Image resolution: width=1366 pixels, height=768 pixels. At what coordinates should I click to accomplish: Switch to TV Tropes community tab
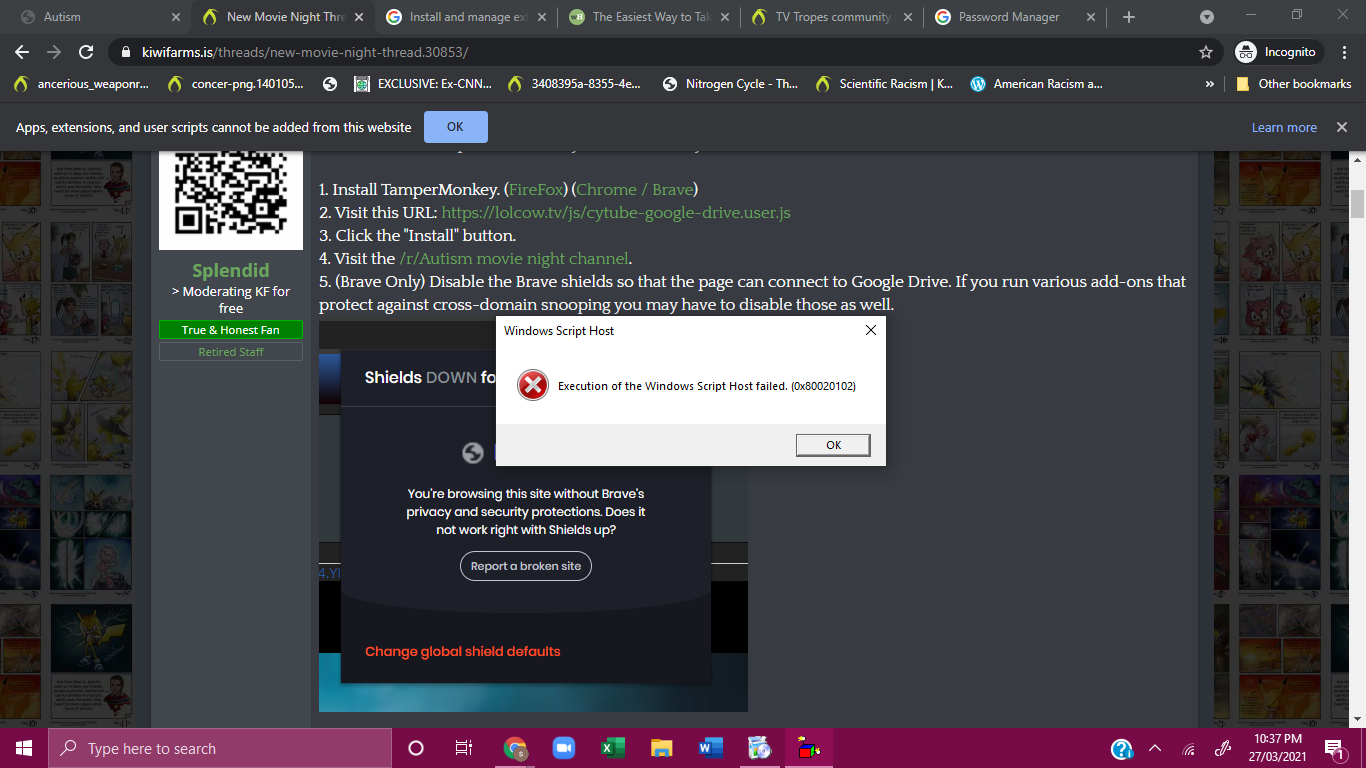point(832,17)
